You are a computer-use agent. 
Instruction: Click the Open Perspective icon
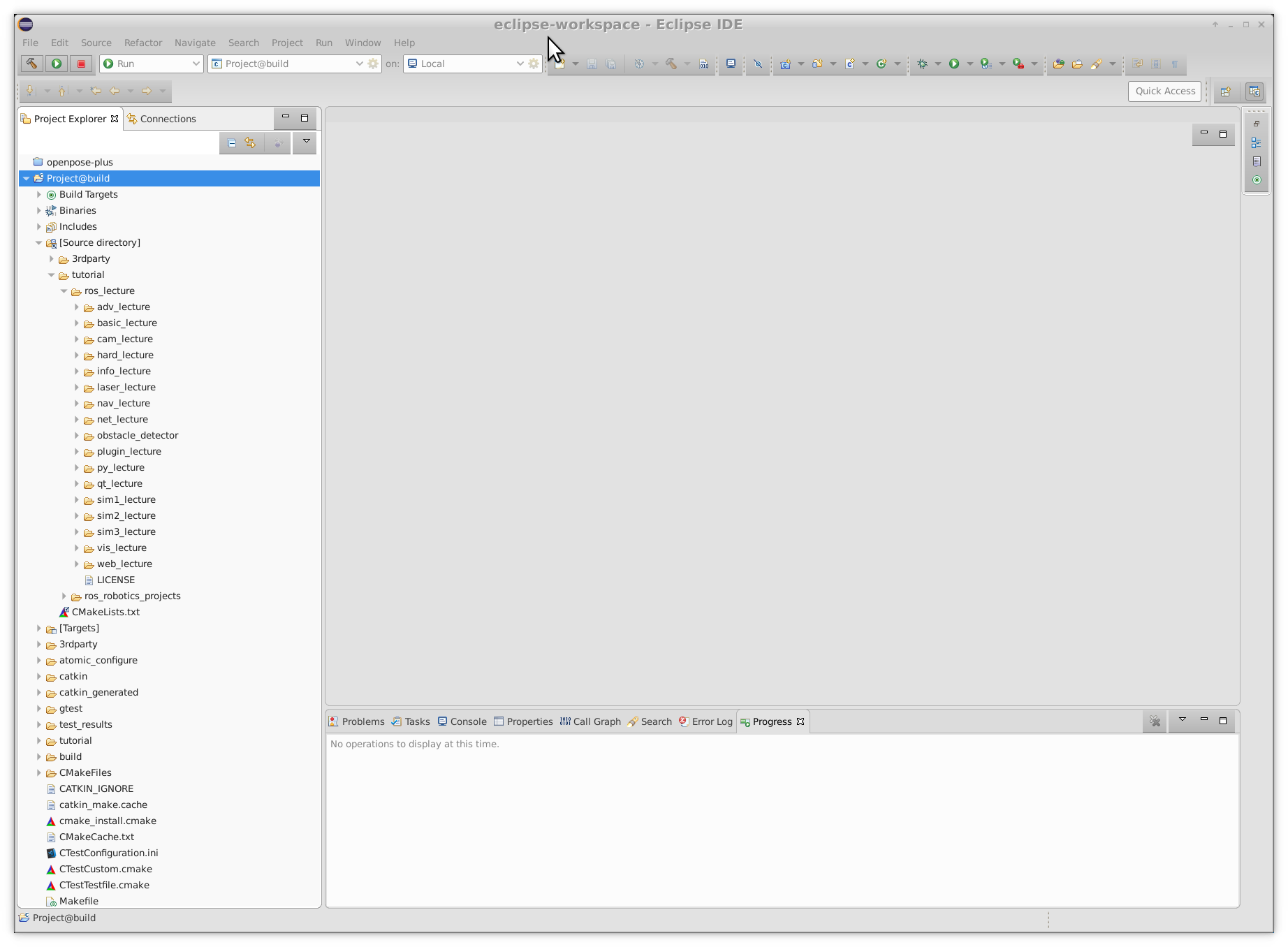(x=1226, y=91)
